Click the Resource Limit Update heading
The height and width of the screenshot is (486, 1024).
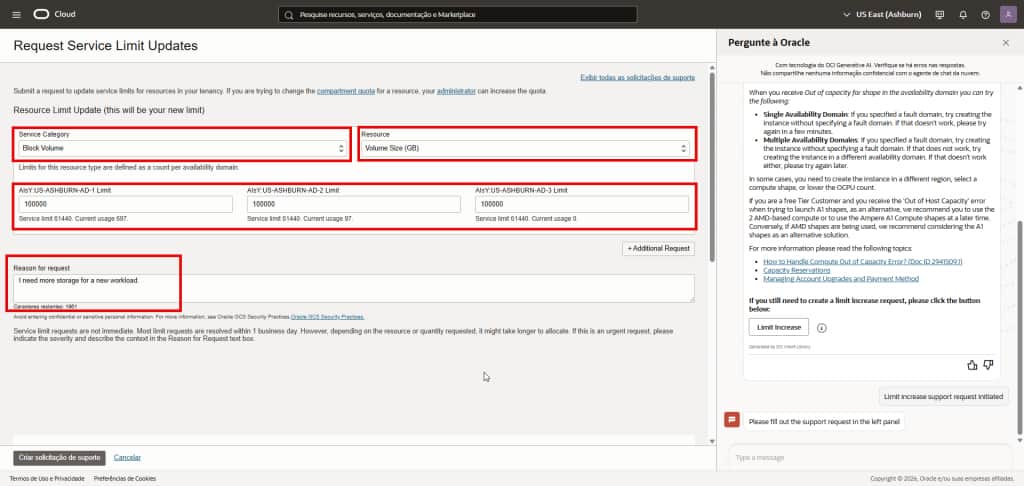tap(109, 110)
